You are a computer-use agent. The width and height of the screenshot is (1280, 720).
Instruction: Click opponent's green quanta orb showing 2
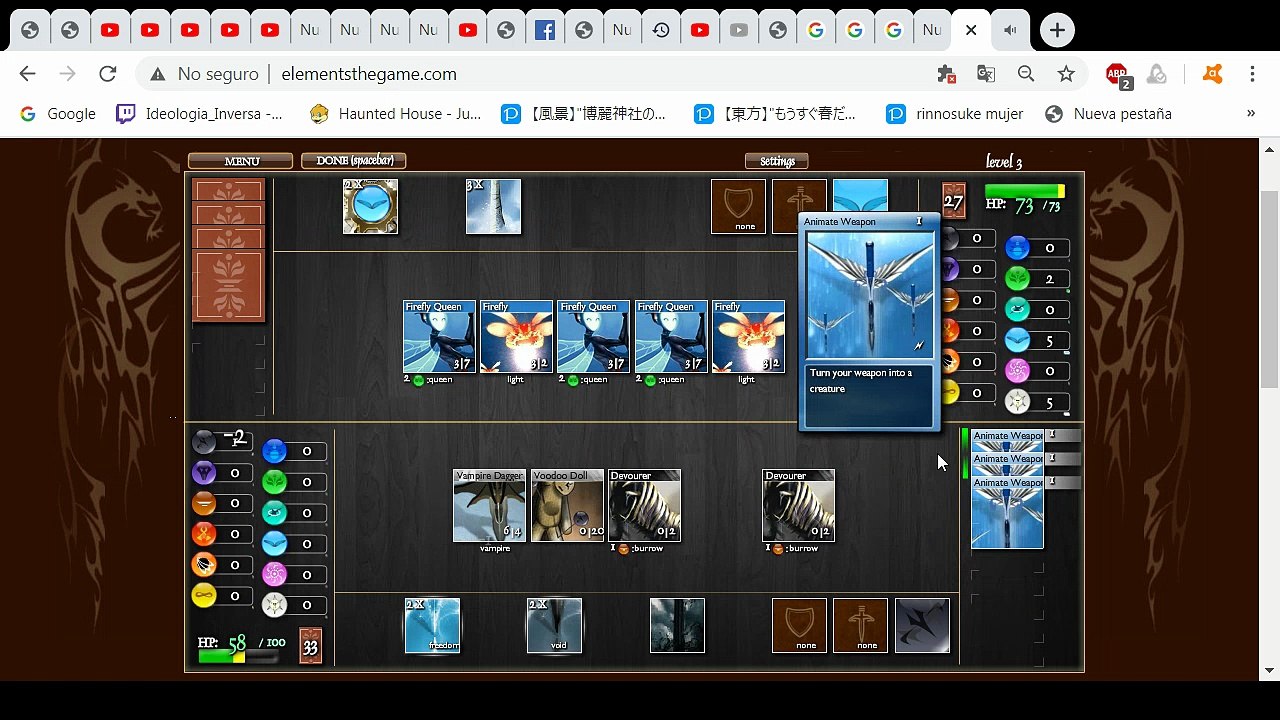(x=1017, y=279)
